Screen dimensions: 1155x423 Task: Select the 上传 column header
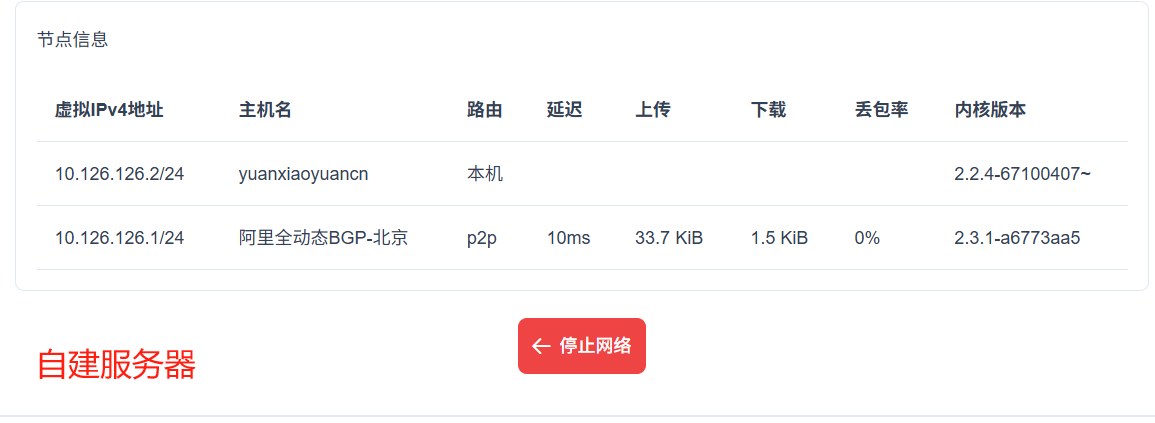[652, 110]
